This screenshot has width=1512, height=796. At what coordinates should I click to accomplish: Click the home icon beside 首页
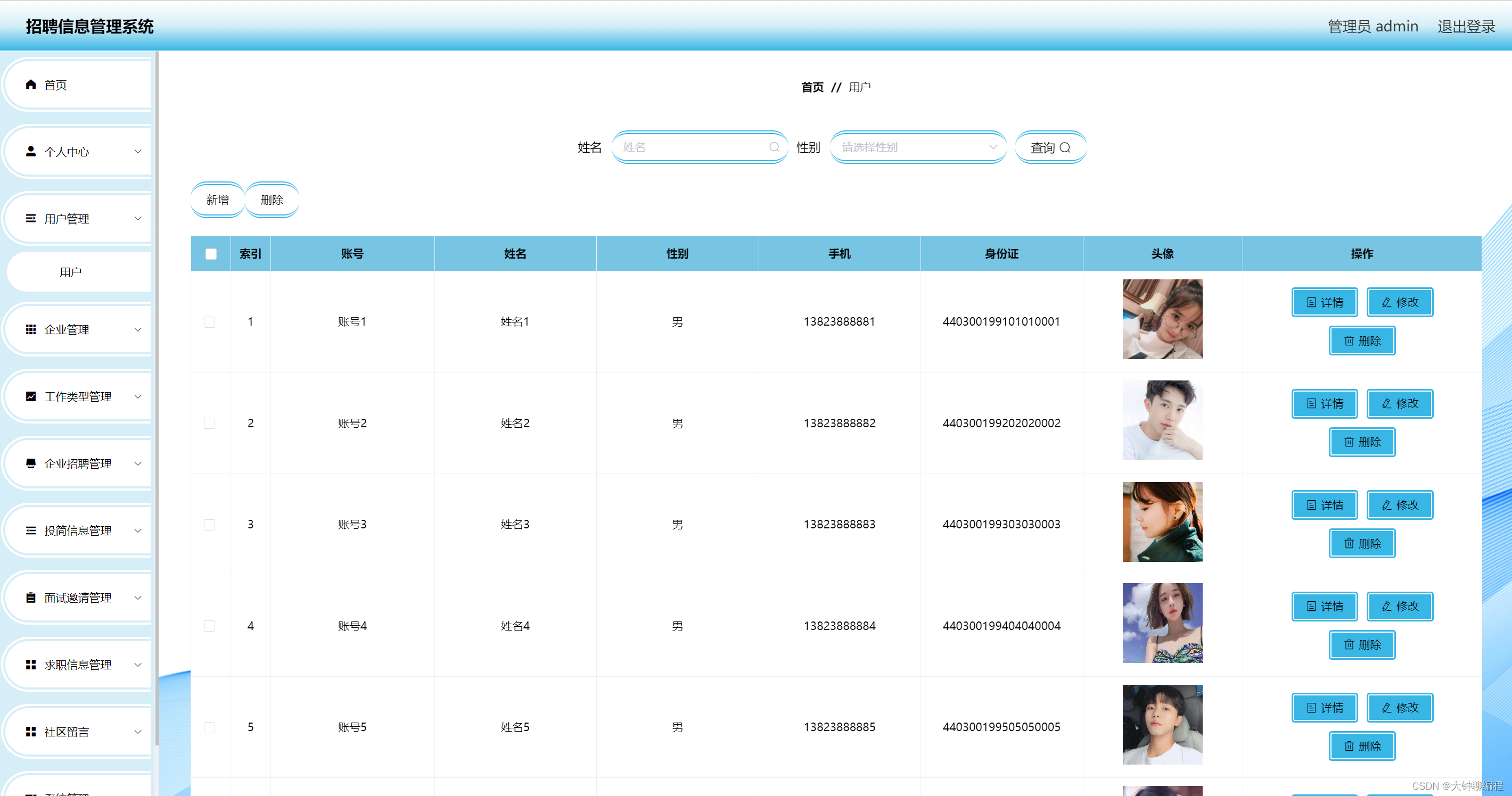tap(31, 85)
